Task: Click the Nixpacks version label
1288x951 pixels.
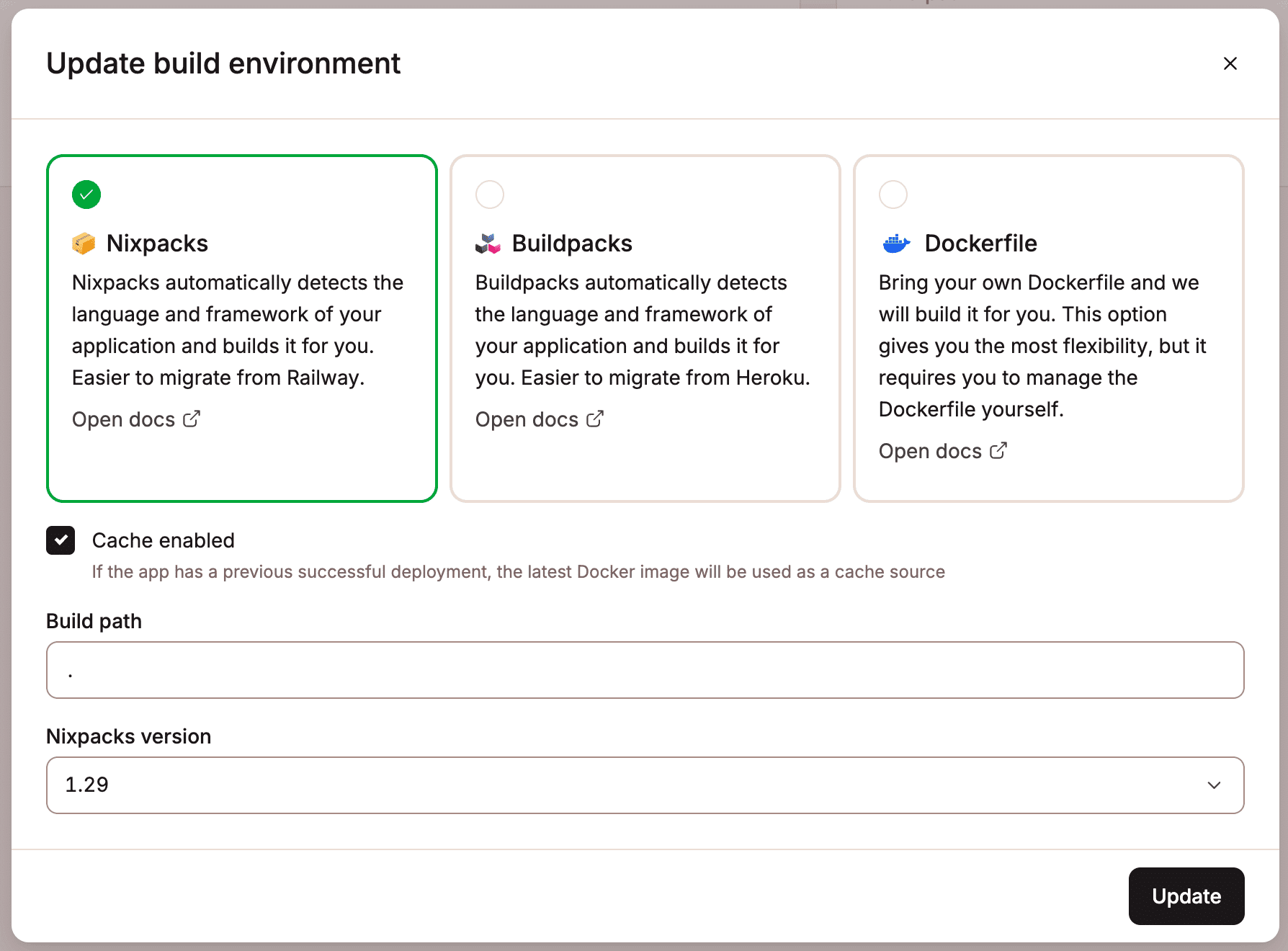Action: coord(128,736)
